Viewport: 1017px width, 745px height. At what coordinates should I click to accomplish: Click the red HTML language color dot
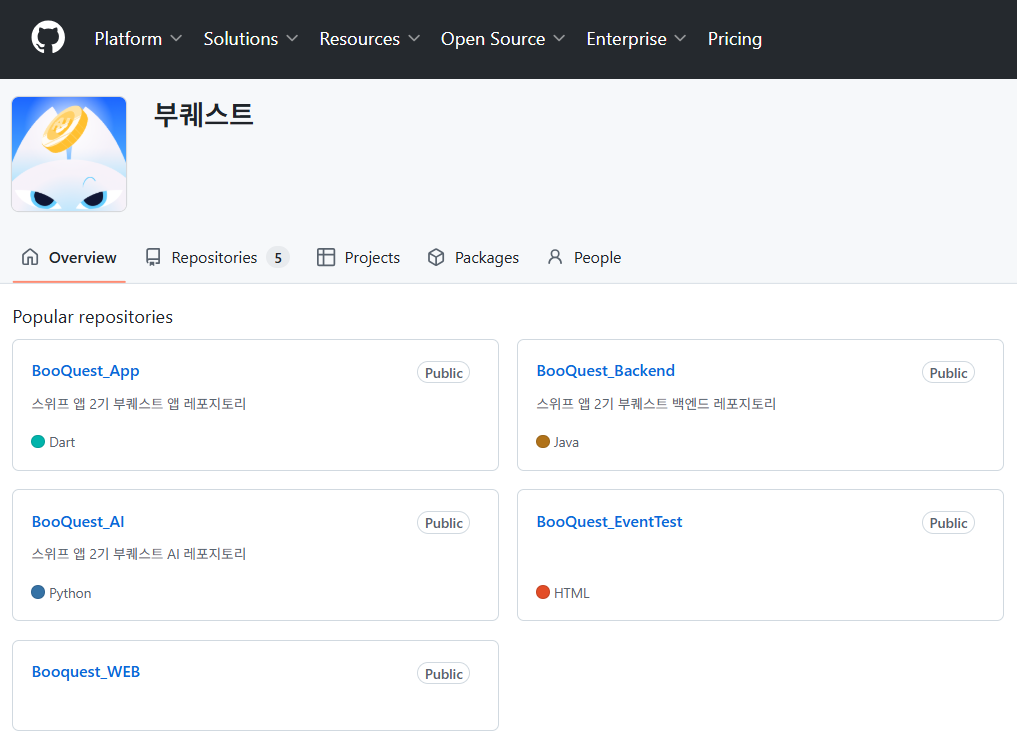pos(543,592)
